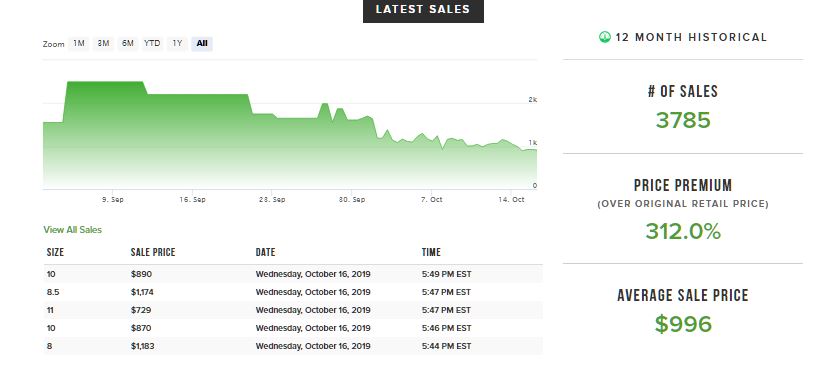
Task: Select the Latest Sales tab header
Action: click(x=423, y=10)
